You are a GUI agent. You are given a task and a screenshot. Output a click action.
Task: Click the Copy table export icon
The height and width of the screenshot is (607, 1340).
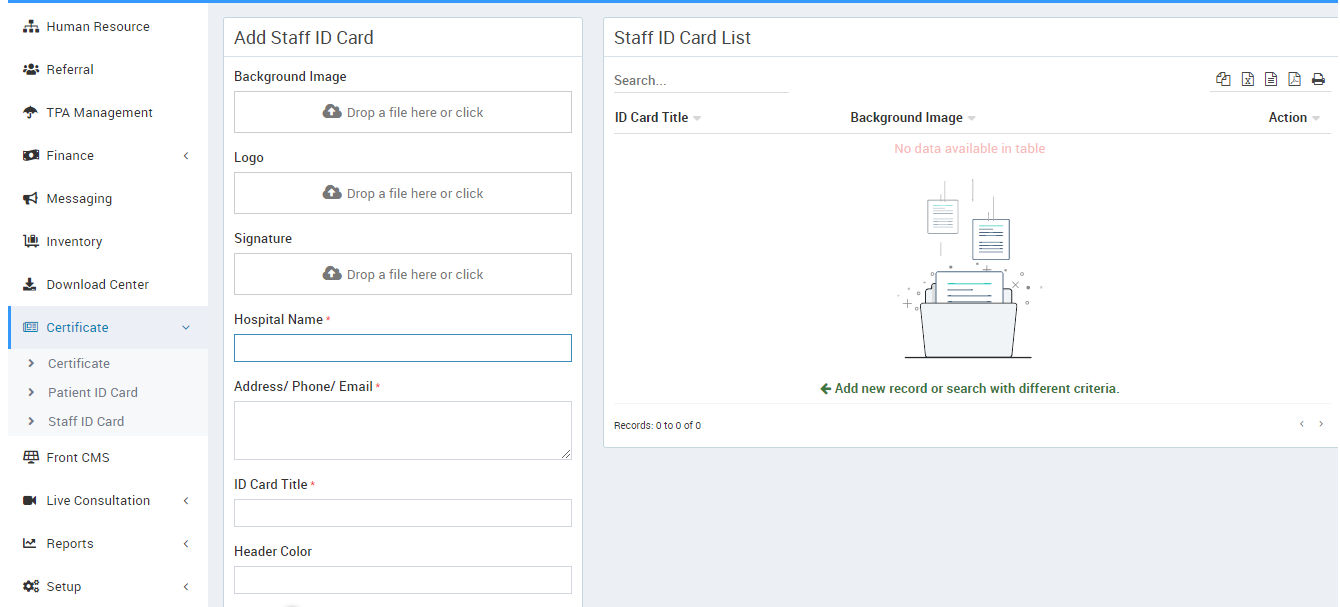pyautogui.click(x=1223, y=80)
